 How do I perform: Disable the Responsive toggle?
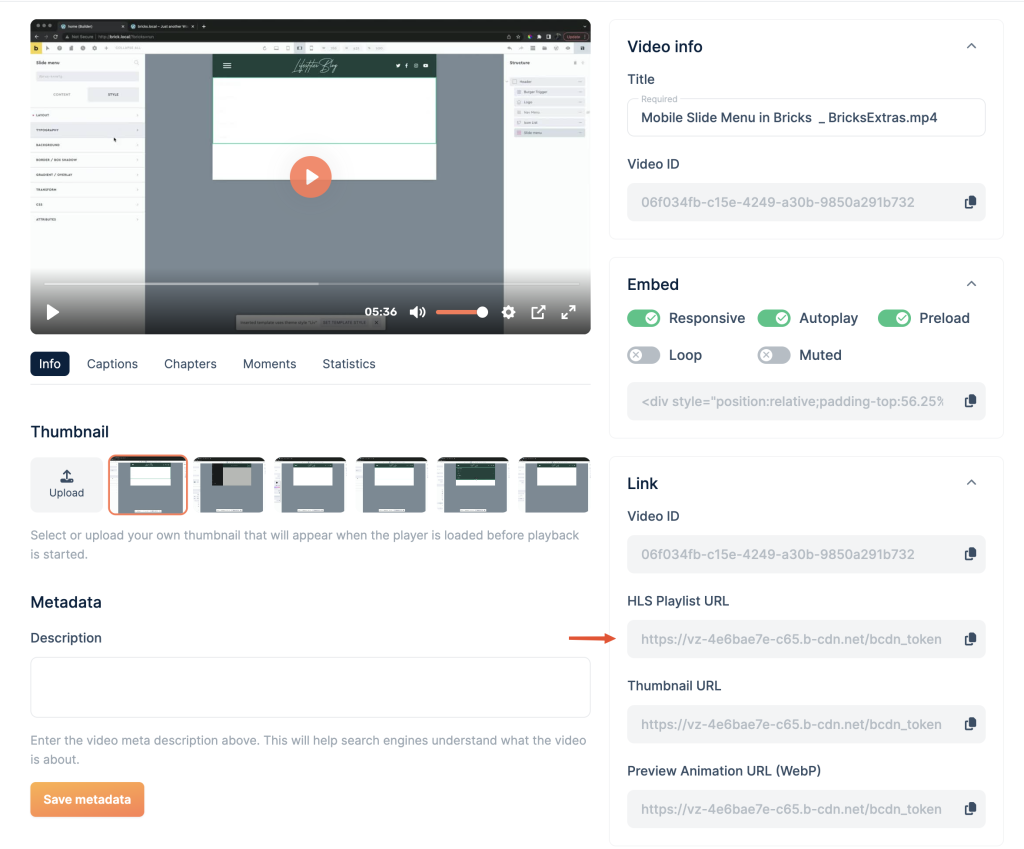coord(644,318)
